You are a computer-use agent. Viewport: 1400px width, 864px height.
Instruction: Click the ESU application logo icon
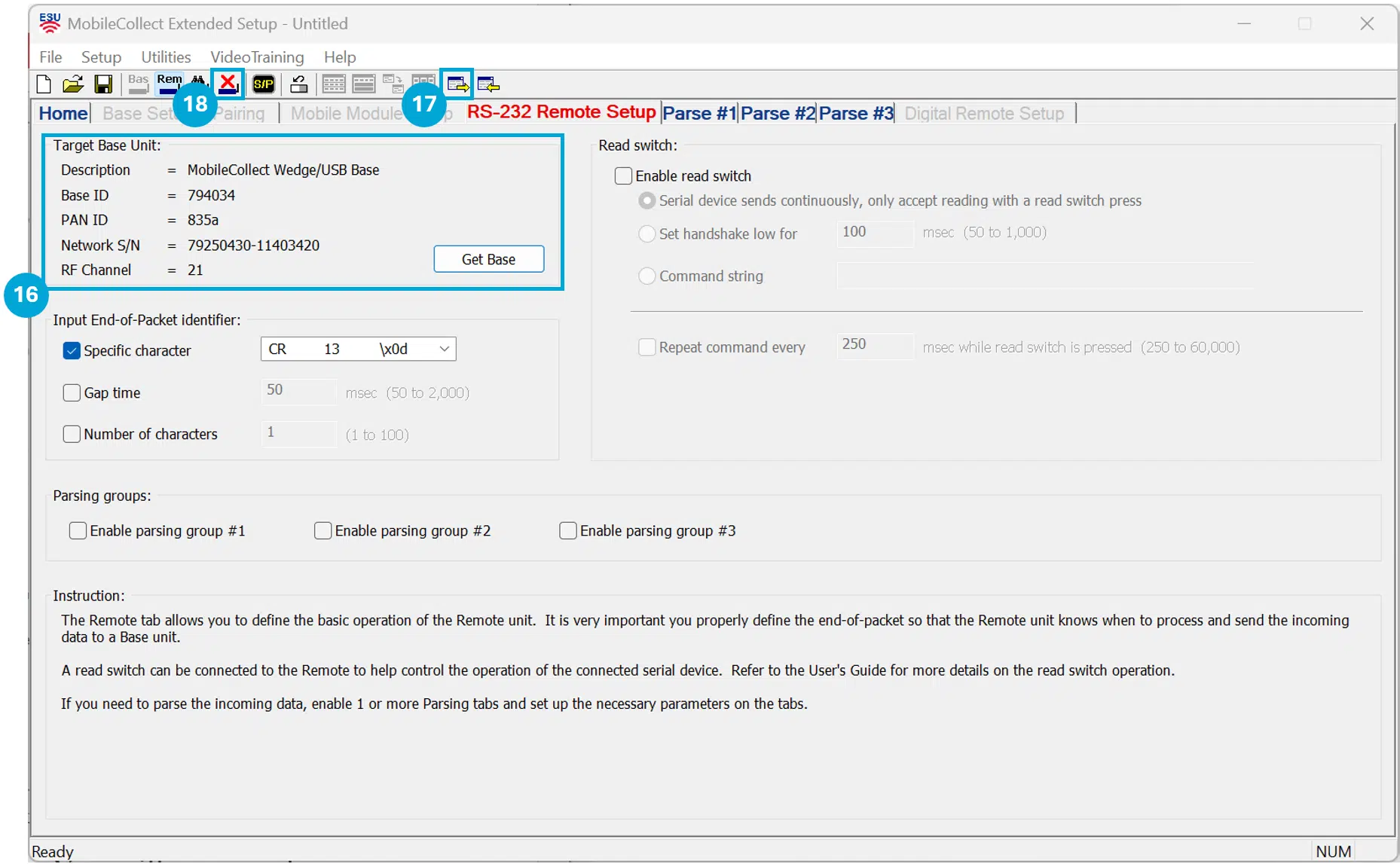pos(50,23)
